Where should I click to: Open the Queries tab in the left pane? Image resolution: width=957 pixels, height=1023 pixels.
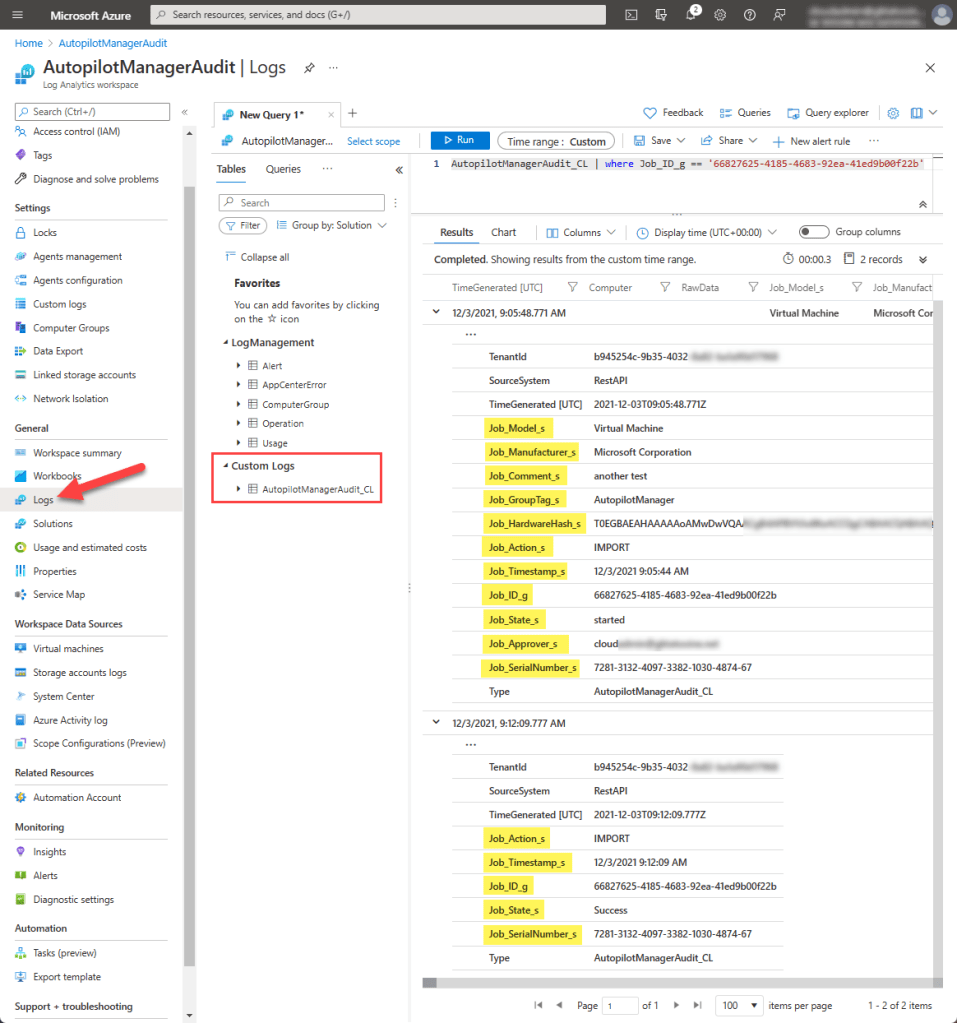(284, 168)
